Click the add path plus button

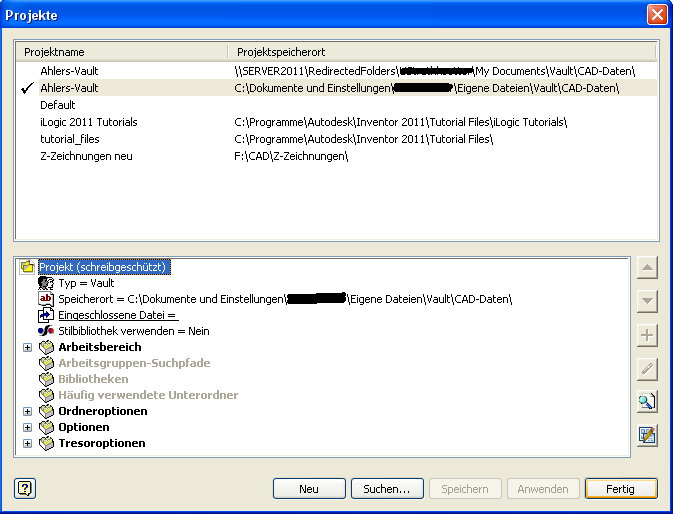[647, 335]
